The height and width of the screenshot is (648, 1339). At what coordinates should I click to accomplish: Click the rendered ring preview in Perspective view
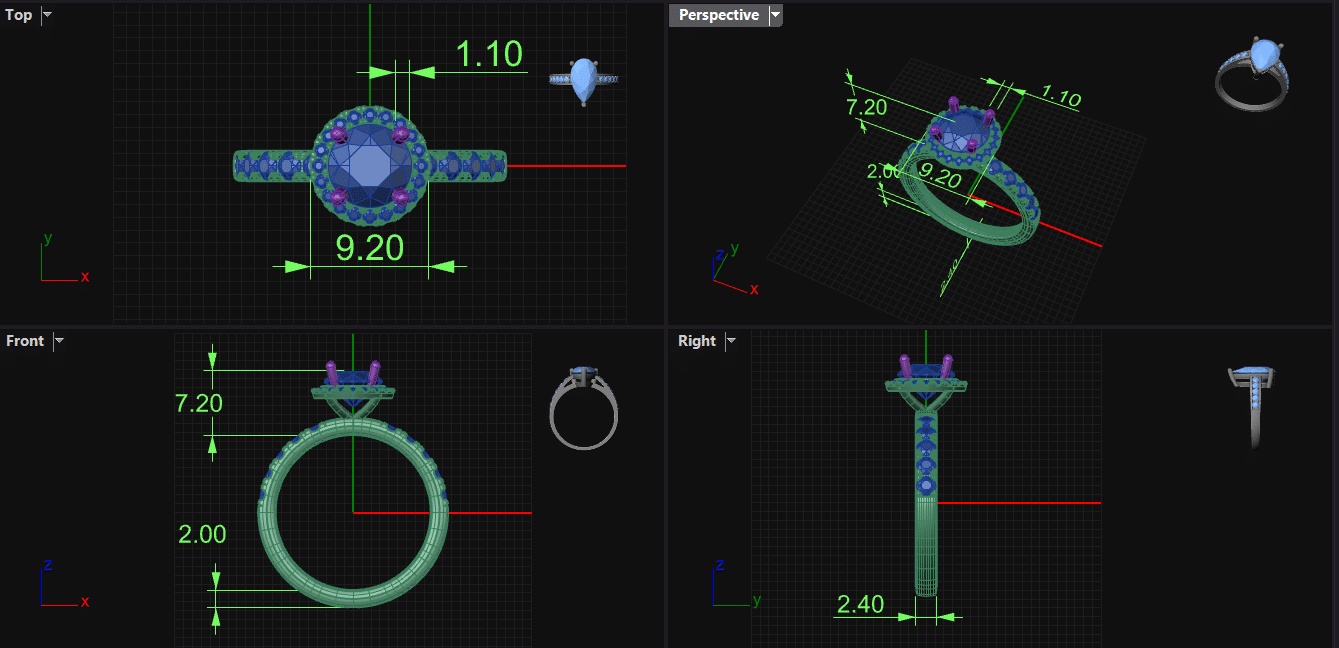click(1250, 76)
